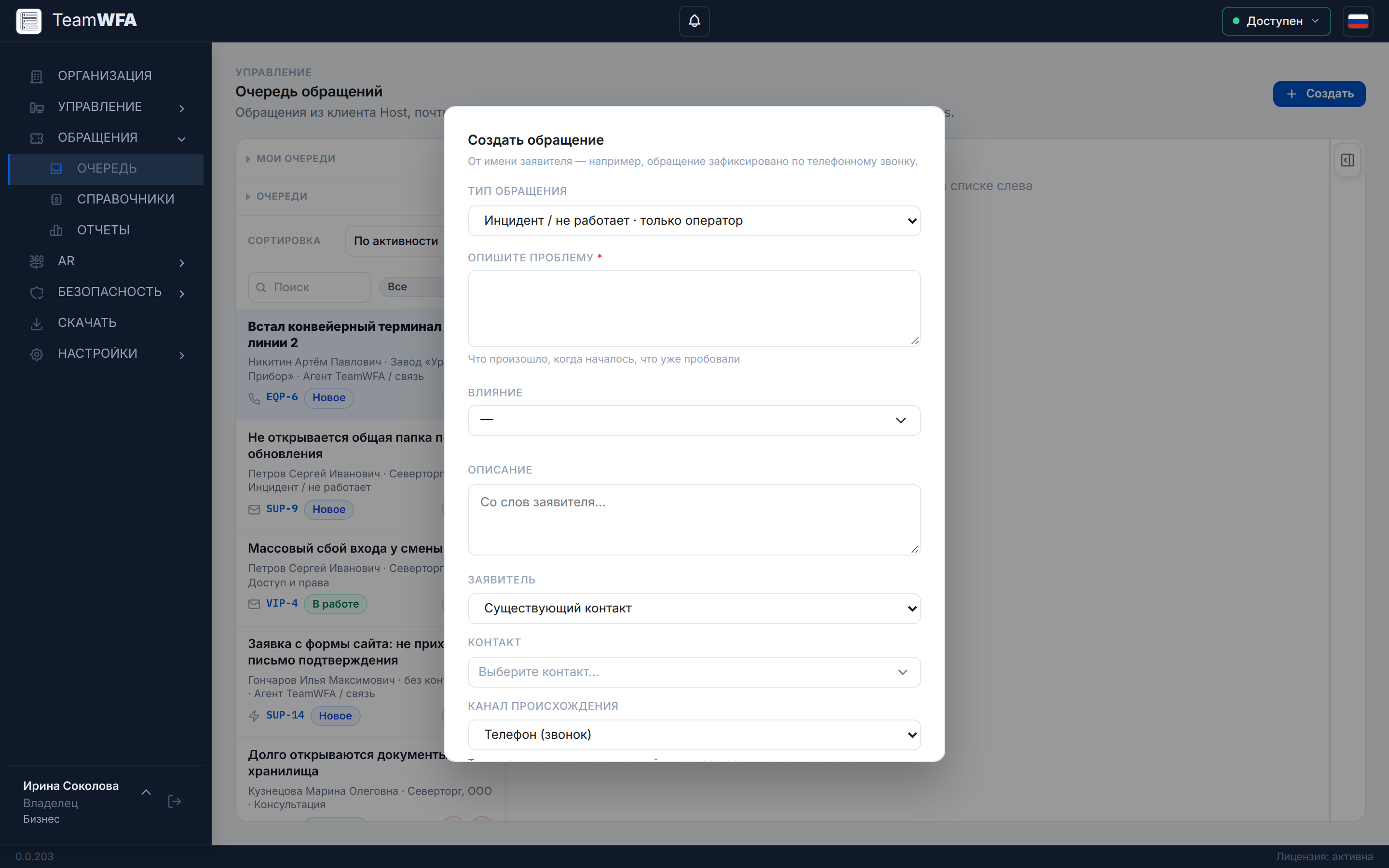Open the Доступен status dropdown
Screen dimensions: 1389x868
1276,21
